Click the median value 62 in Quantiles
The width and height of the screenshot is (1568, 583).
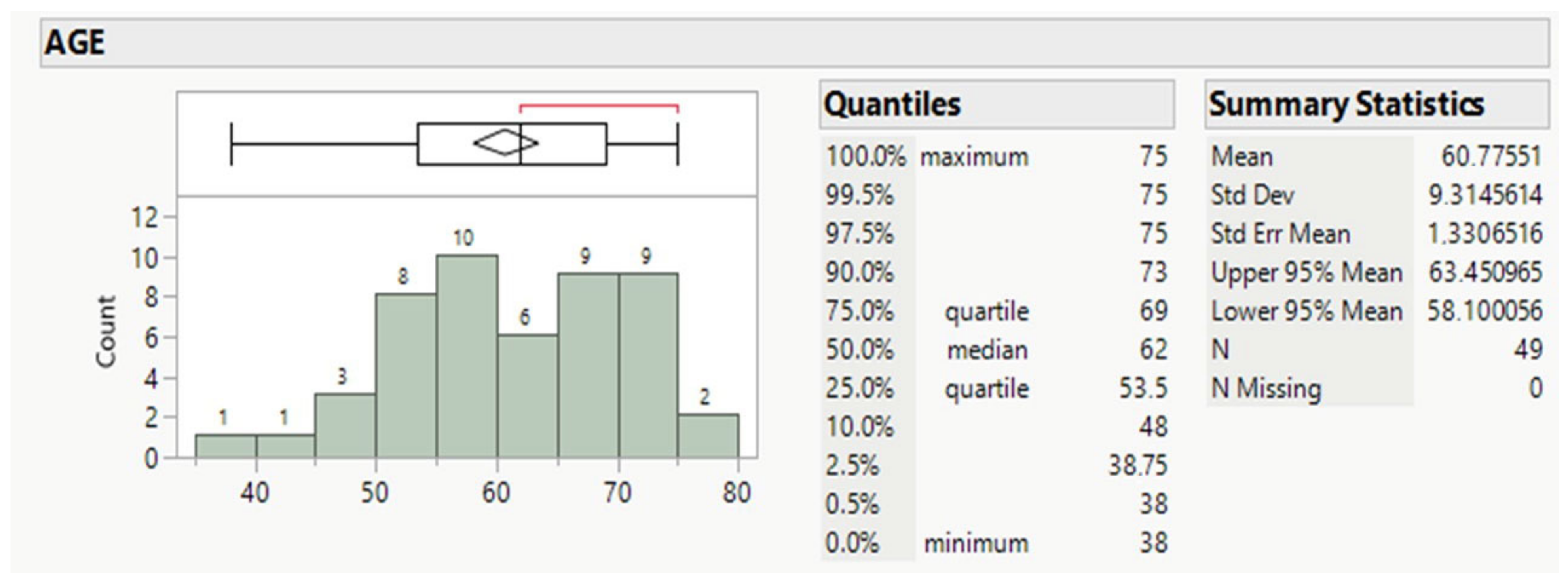(1153, 350)
